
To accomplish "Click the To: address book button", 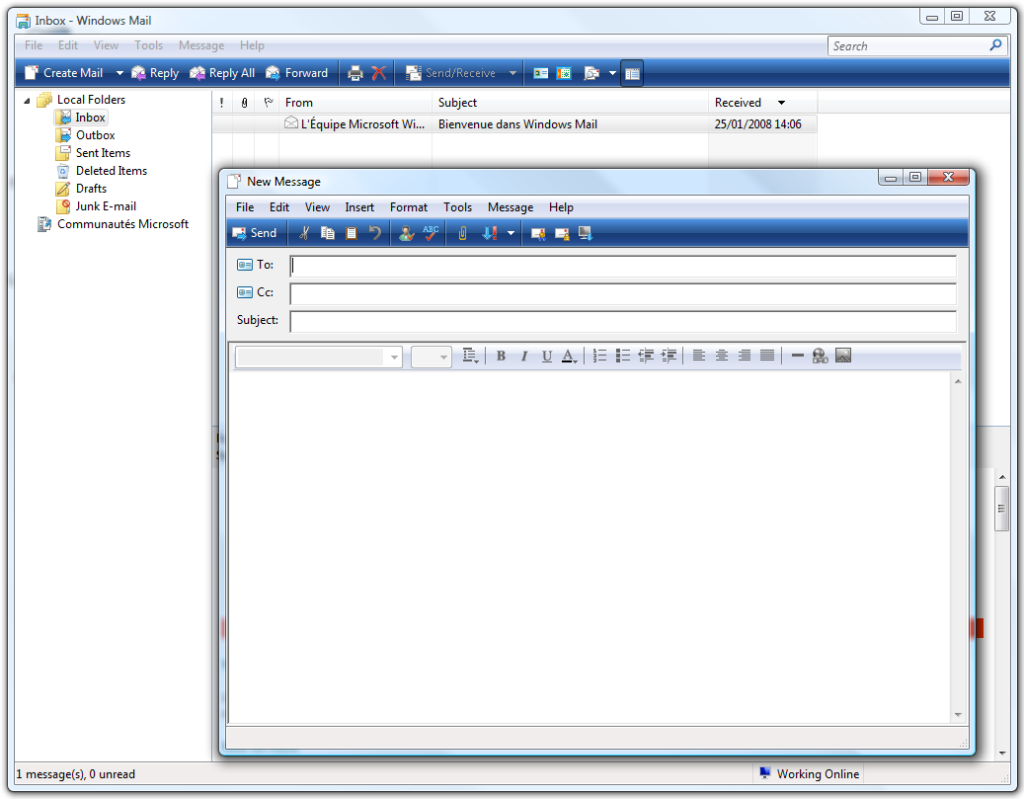I will pyautogui.click(x=255, y=265).
